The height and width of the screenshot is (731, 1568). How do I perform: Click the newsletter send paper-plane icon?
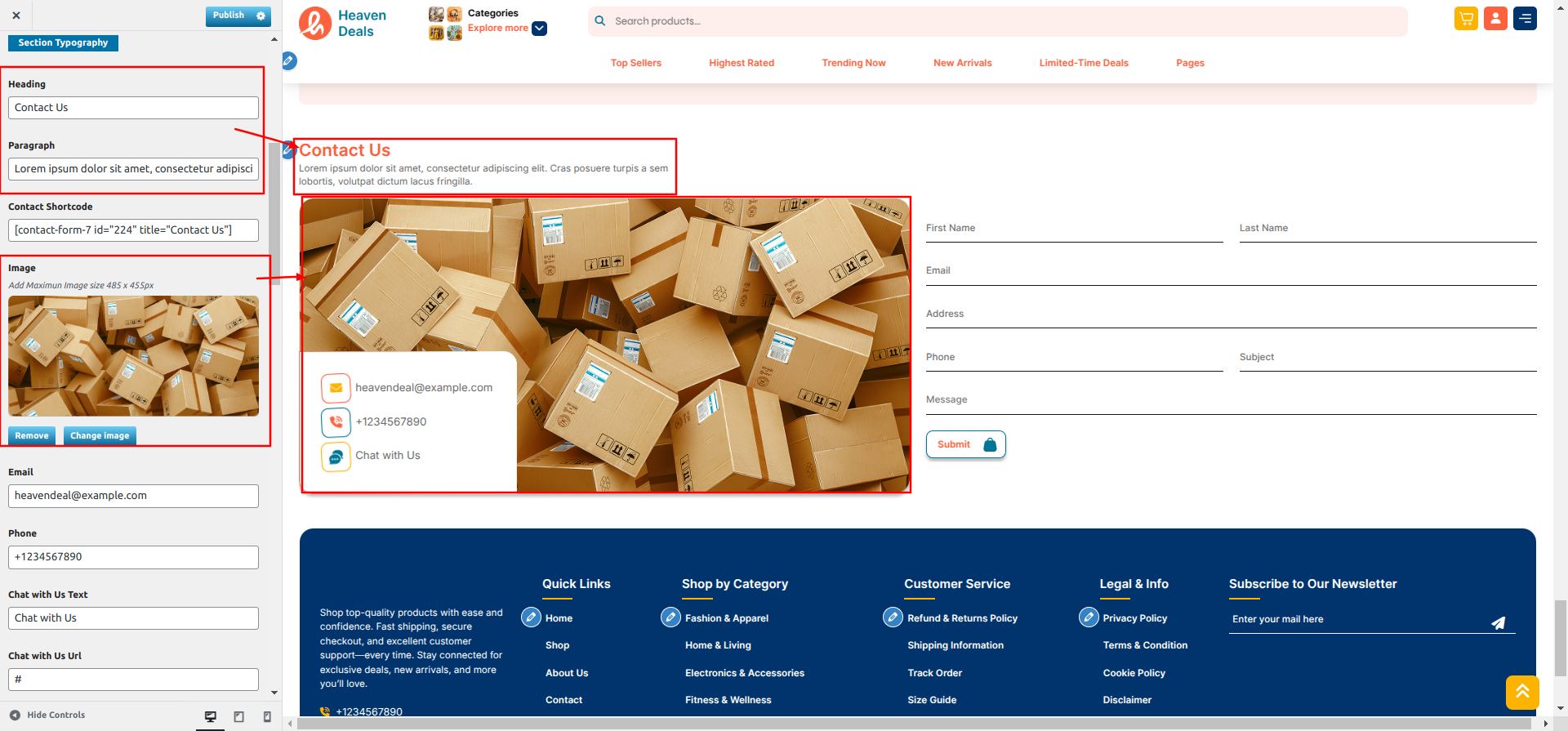[x=1498, y=622]
